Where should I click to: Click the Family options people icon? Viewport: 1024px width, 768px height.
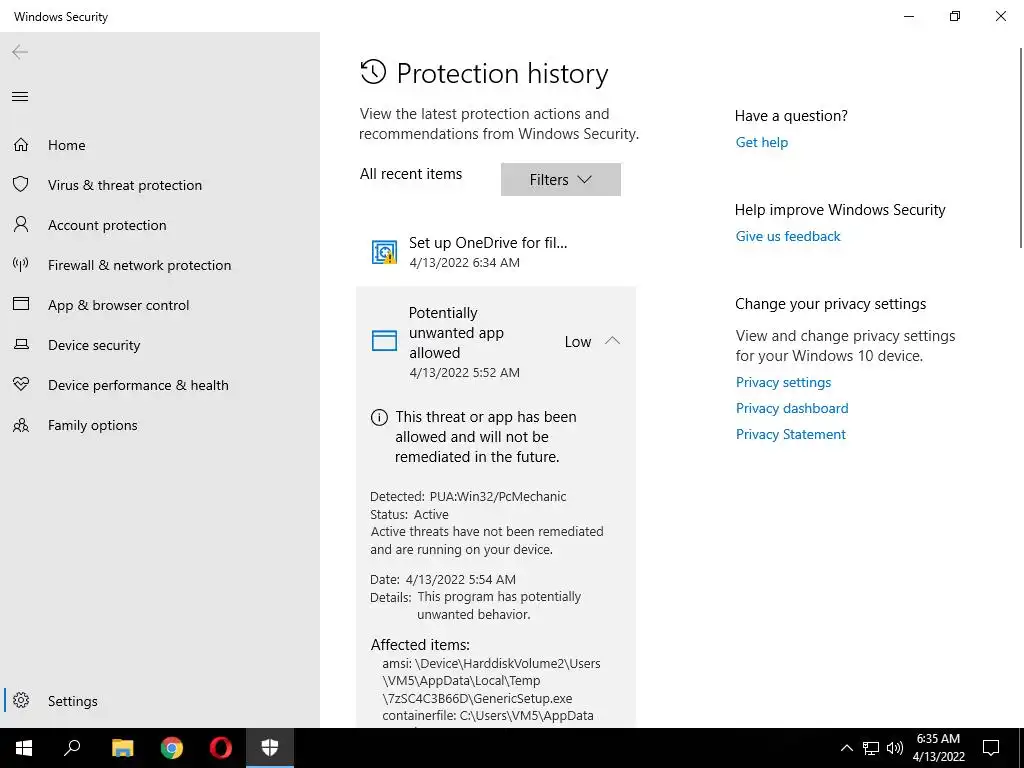21,425
